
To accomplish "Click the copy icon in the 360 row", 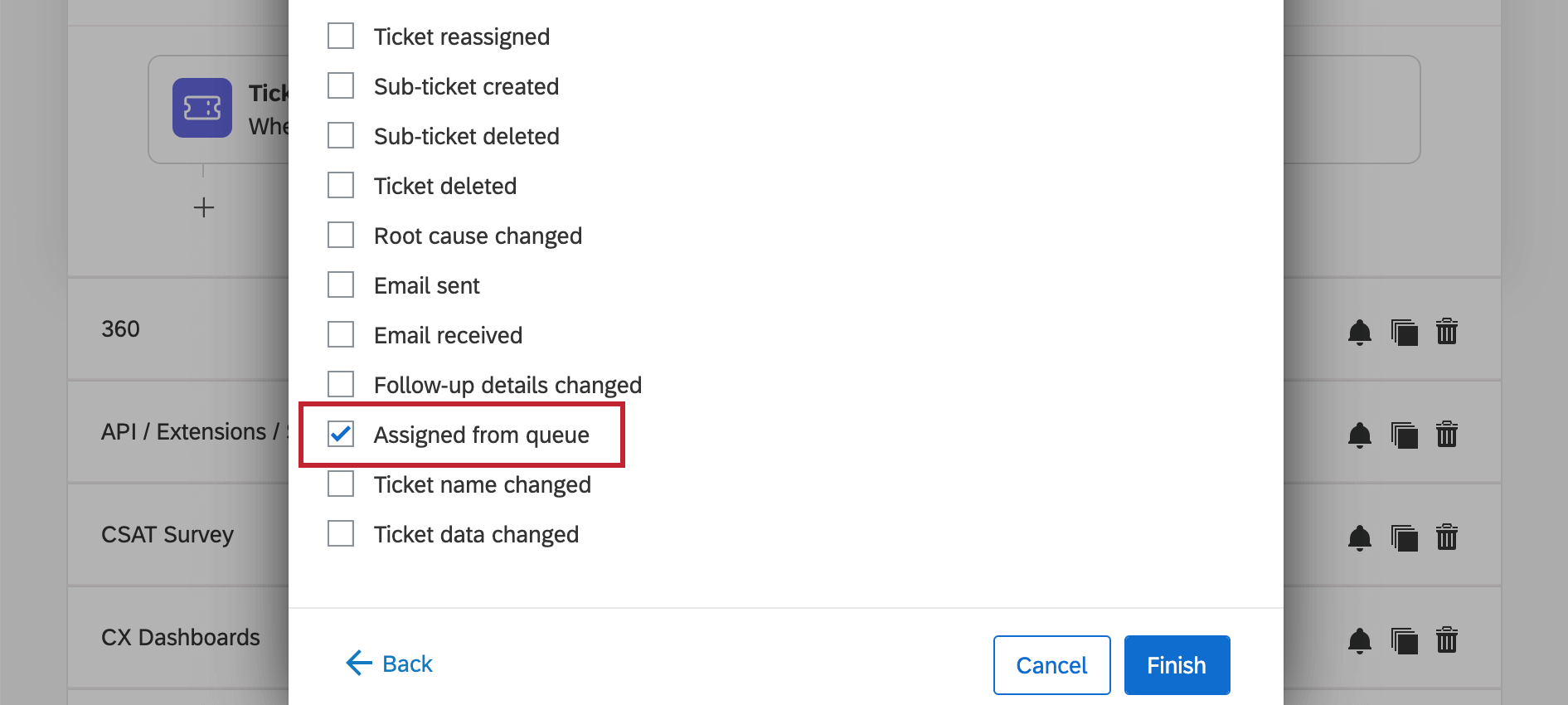I will click(1404, 333).
